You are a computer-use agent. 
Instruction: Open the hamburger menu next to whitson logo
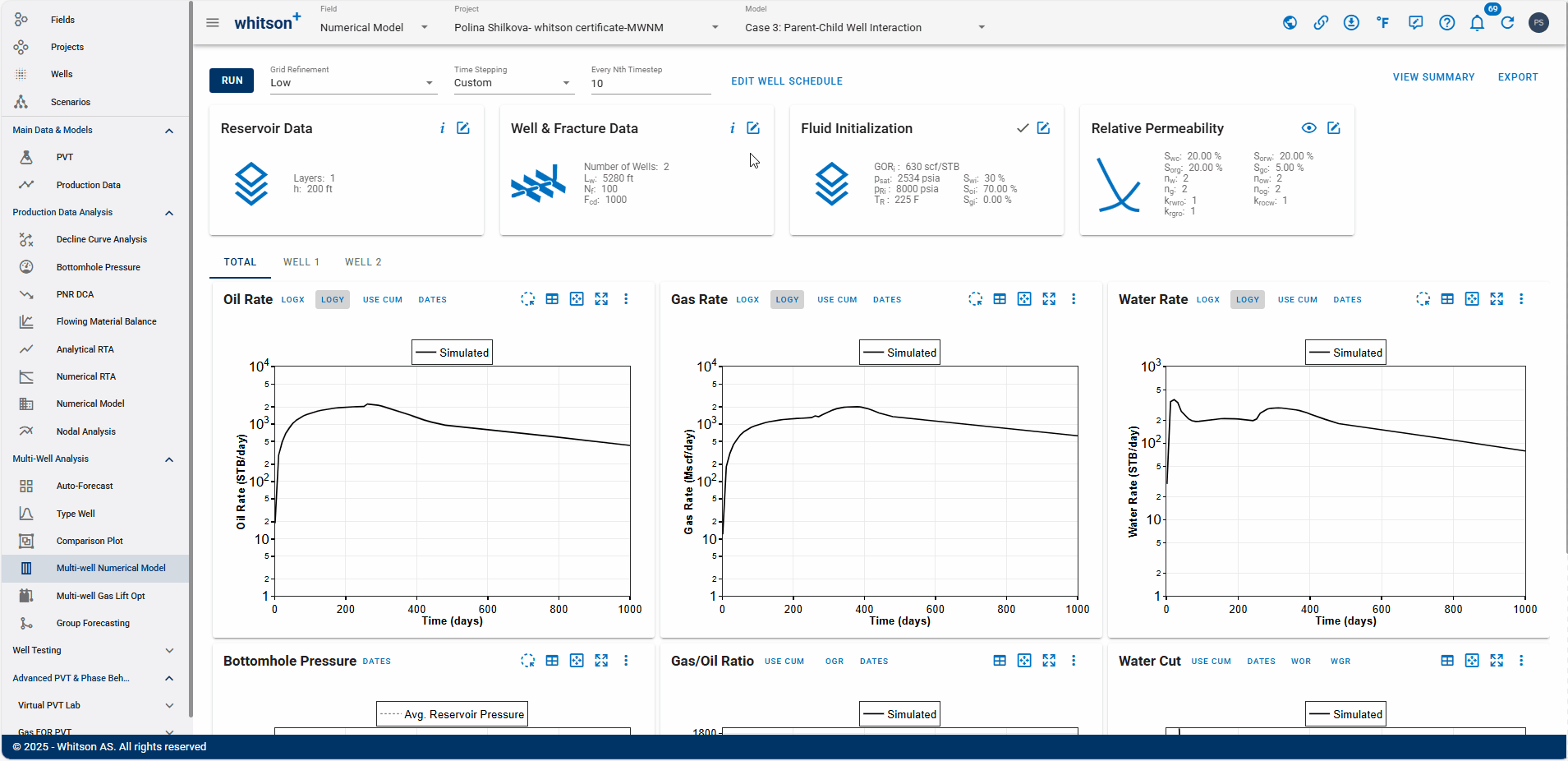(x=213, y=23)
